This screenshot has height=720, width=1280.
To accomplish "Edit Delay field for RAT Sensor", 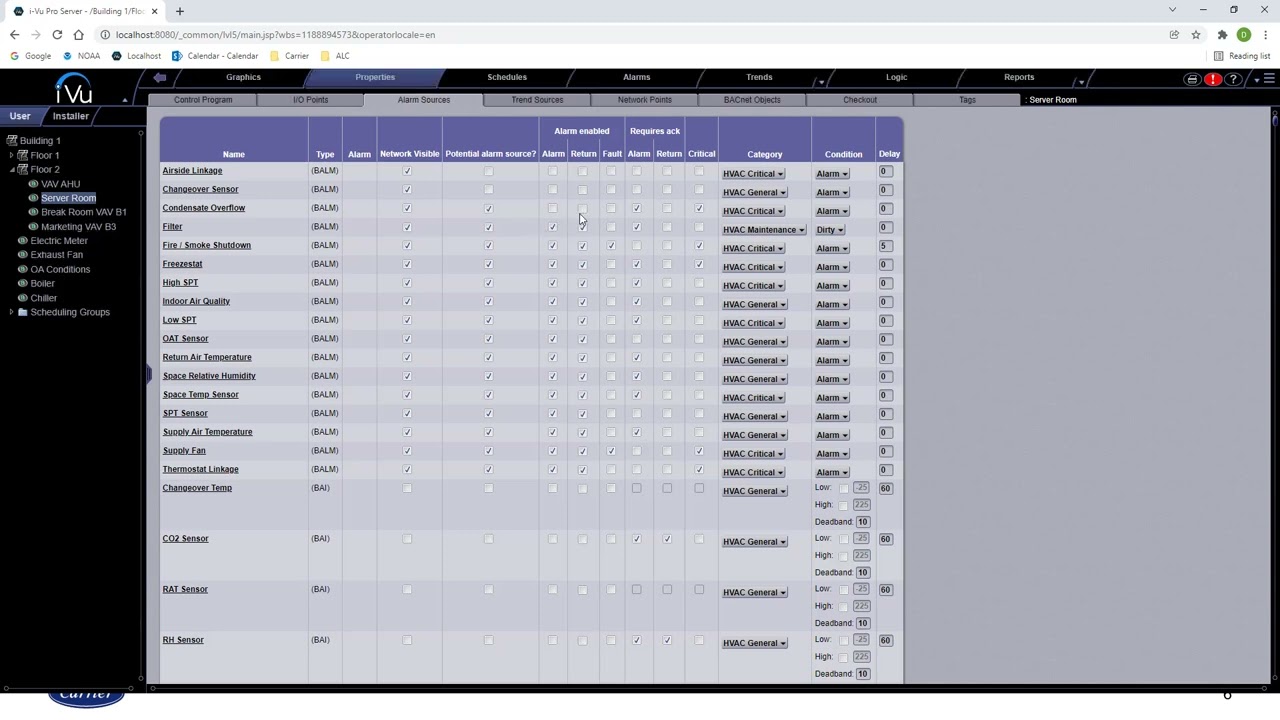I will tap(885, 590).
